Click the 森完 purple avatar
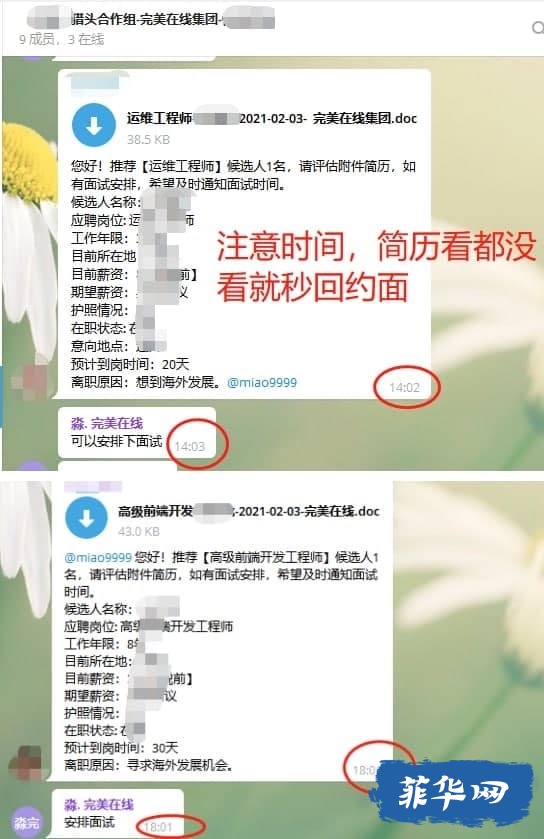This screenshot has height=839, width=544. click(x=26, y=821)
